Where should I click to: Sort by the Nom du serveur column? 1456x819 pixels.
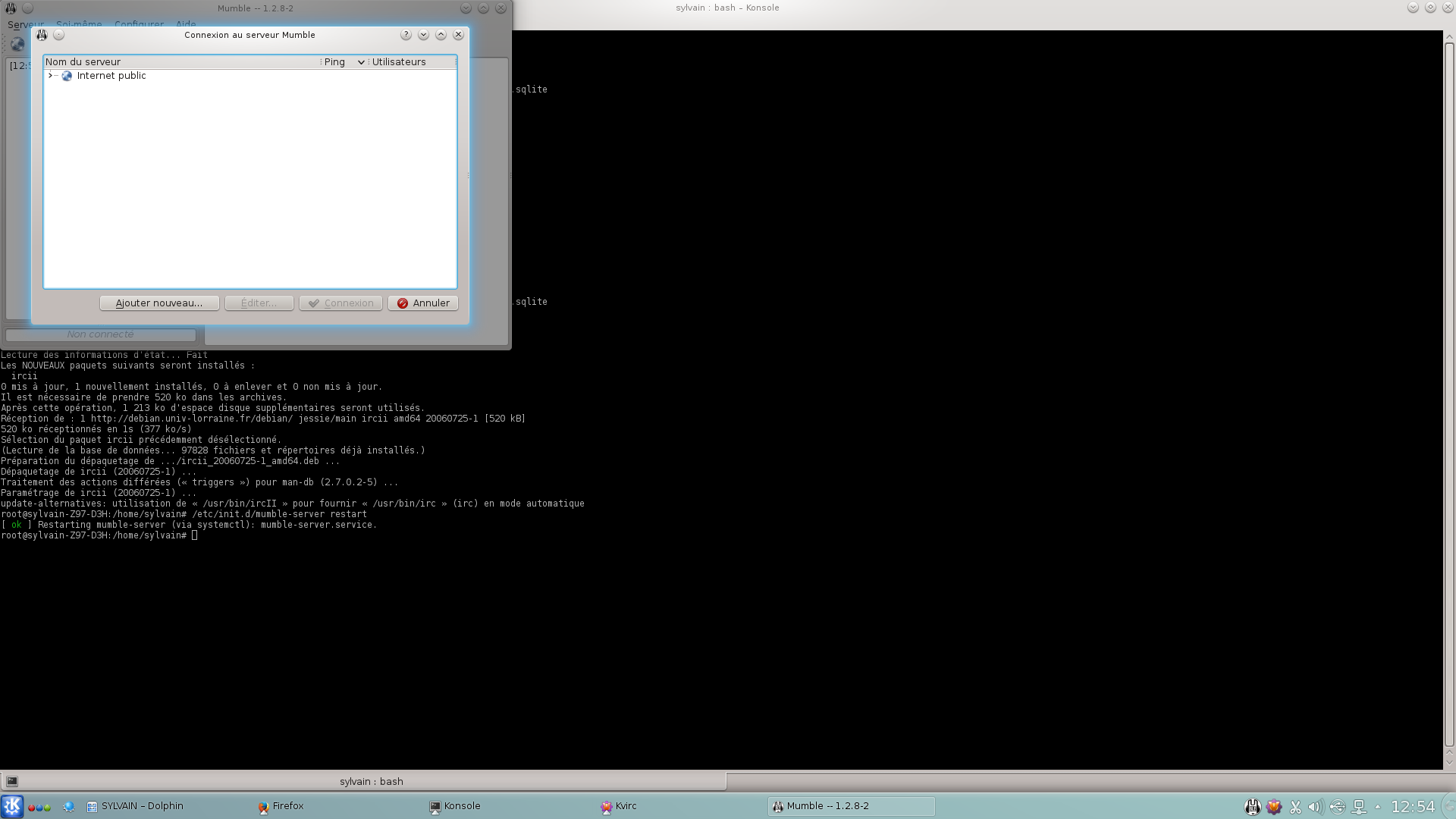(x=182, y=62)
